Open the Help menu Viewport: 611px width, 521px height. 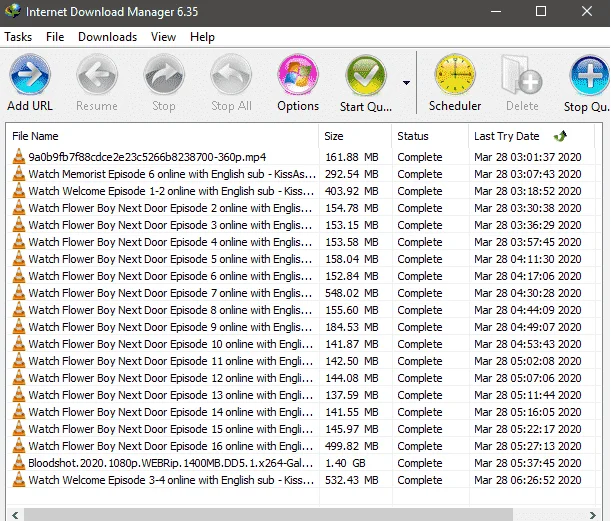202,37
